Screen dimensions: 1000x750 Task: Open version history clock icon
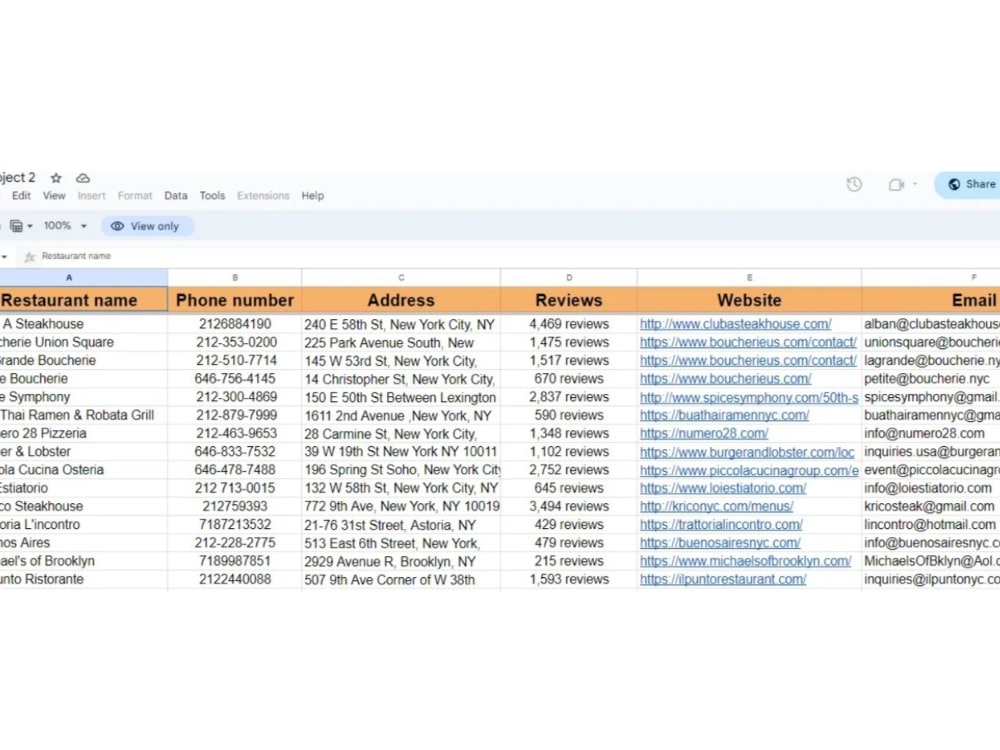[x=854, y=184]
